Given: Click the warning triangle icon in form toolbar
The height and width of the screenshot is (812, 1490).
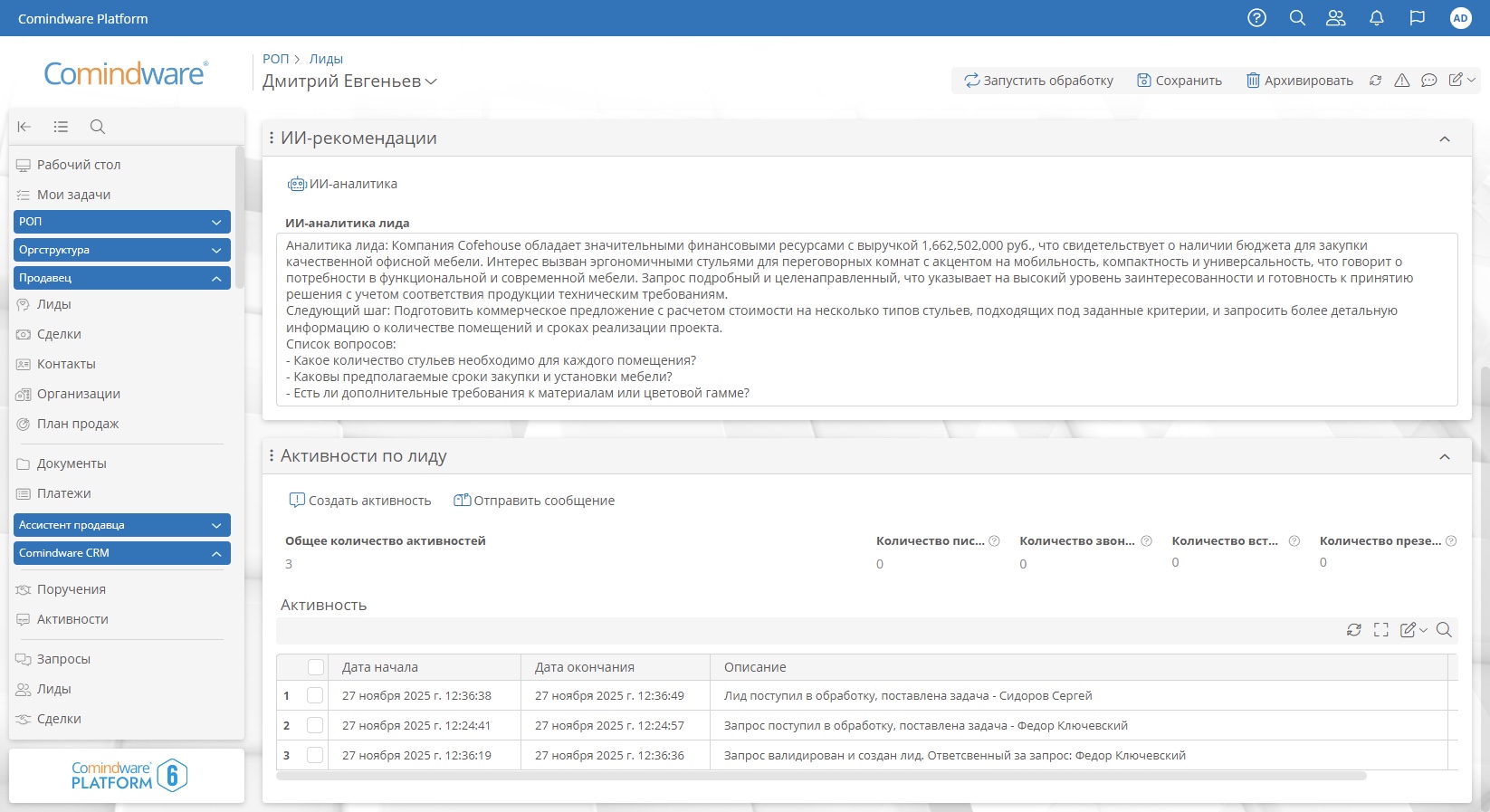Looking at the screenshot, I should 1402,81.
